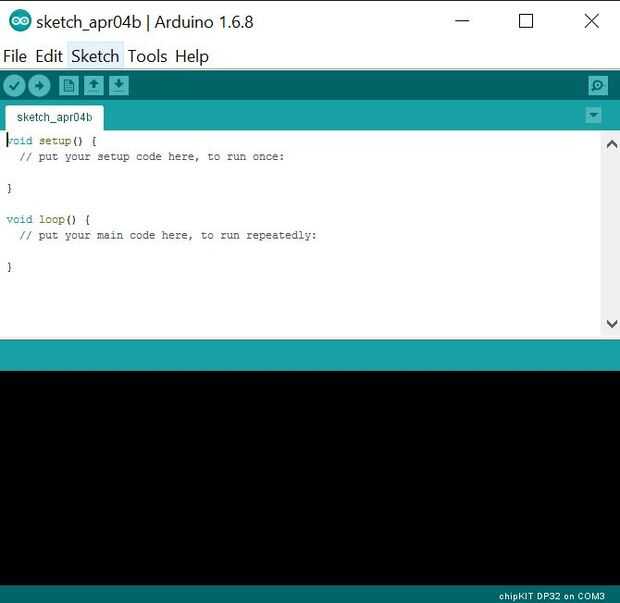
Task: Open the Tools menu
Action: pos(147,56)
